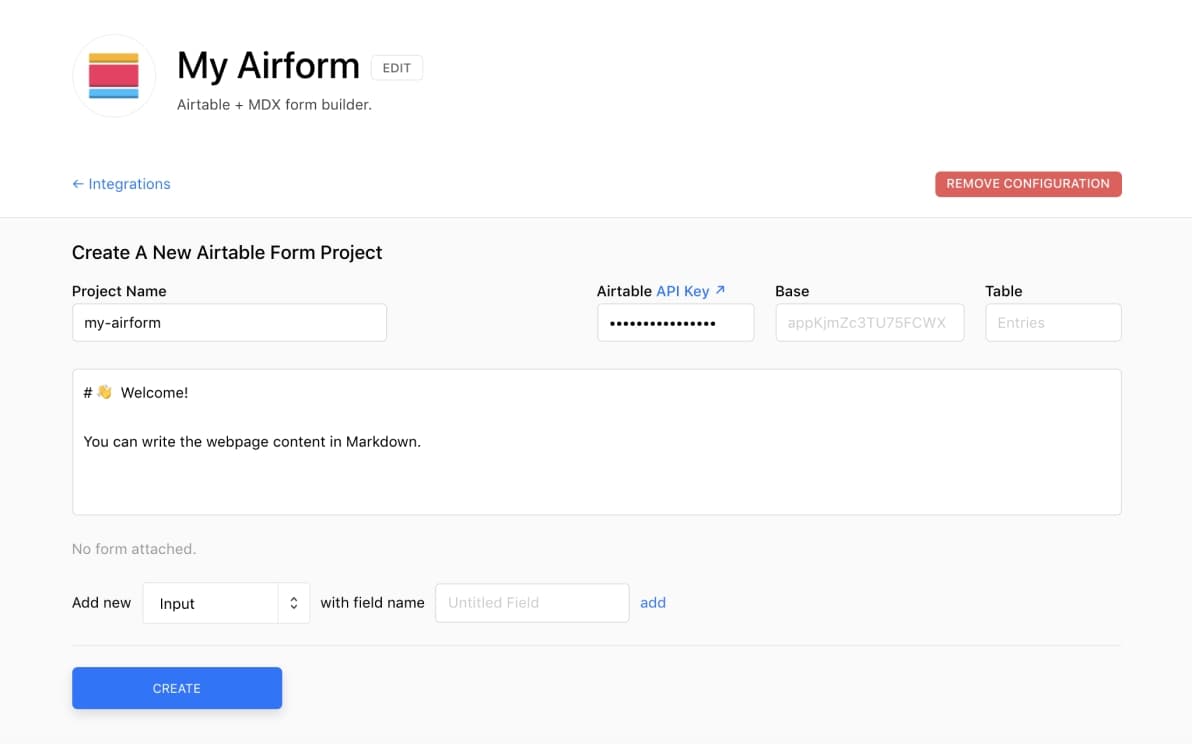This screenshot has height=744, width=1192.
Task: Focus the Project Name input with my-airform
Action: (229, 323)
